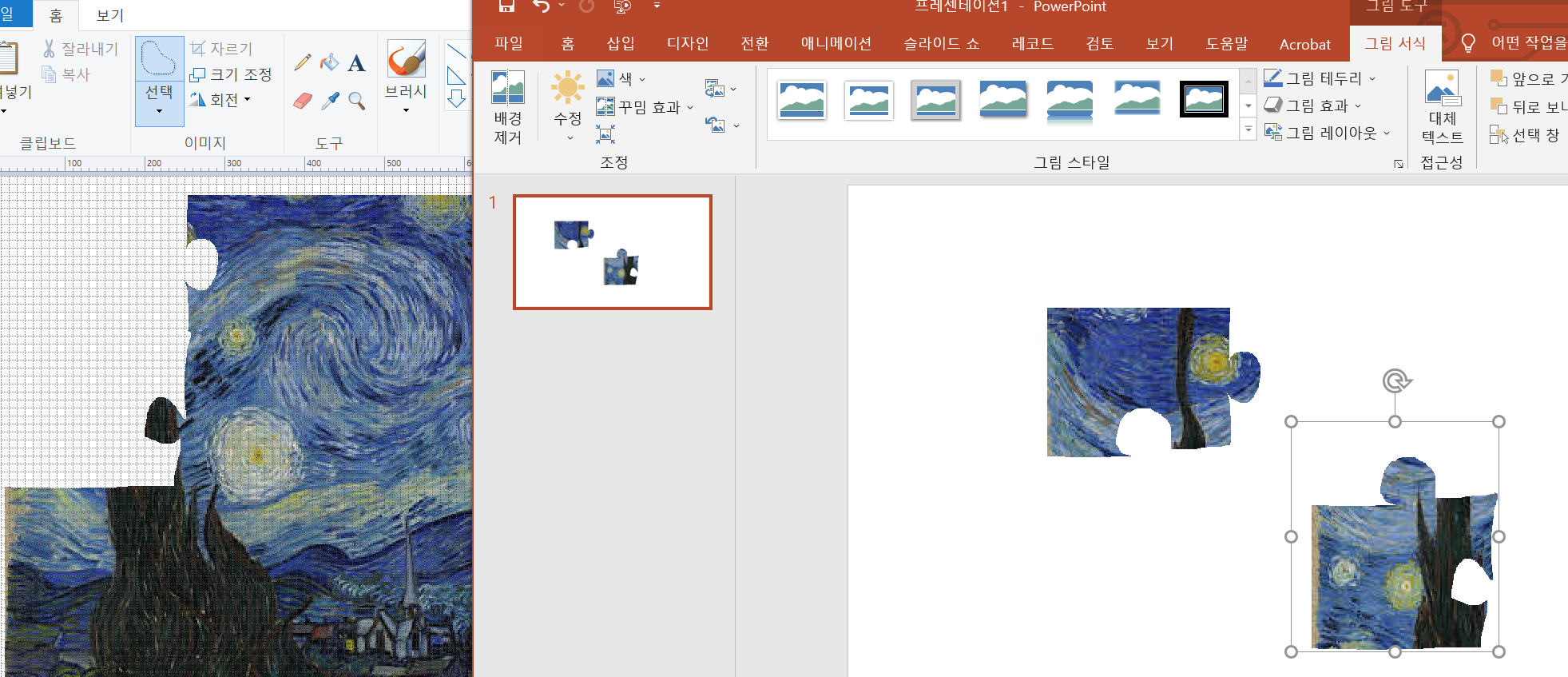Select the Pencil tool in Paint

(x=303, y=62)
